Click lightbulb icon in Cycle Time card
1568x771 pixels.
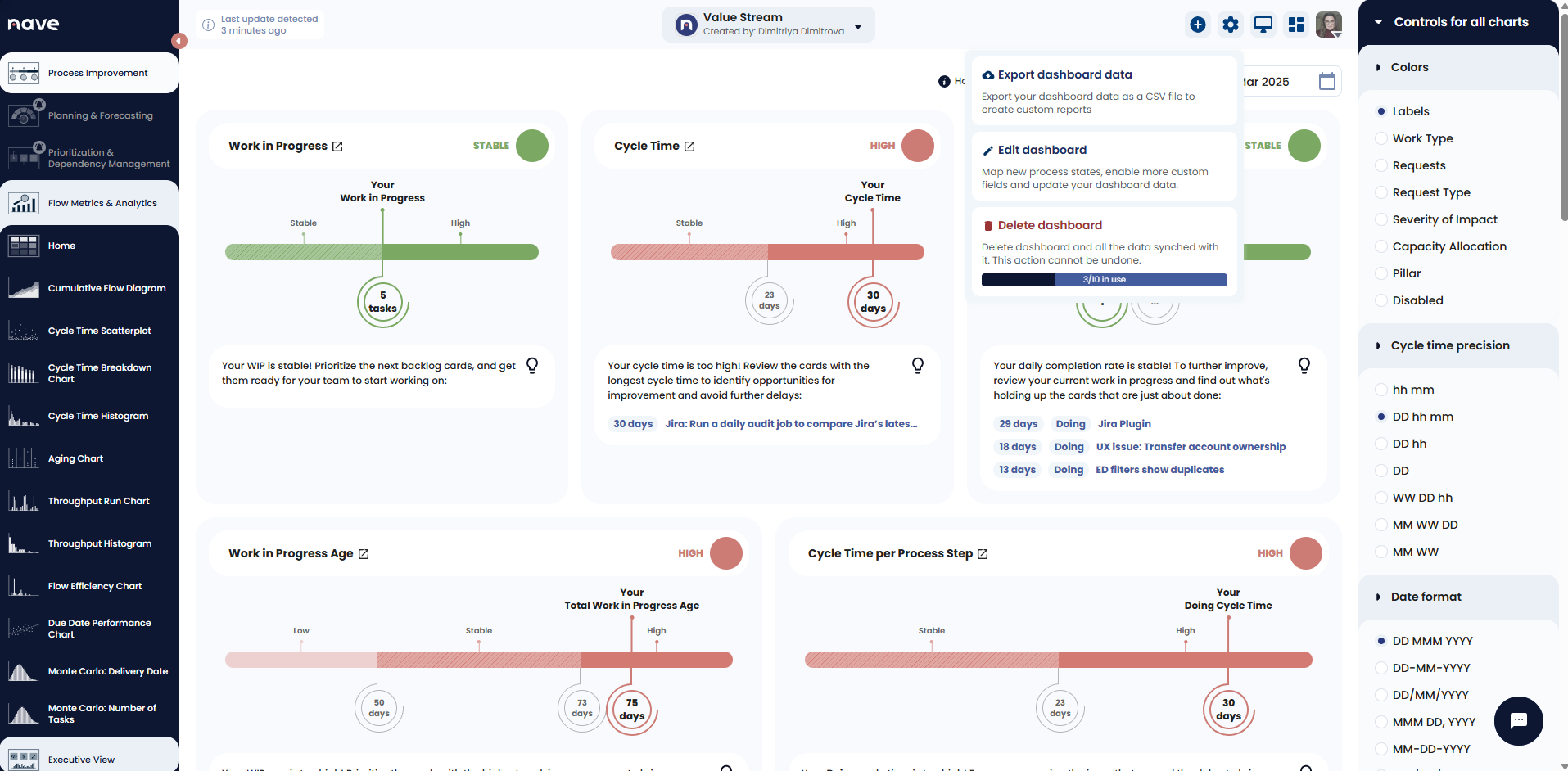[x=918, y=366]
